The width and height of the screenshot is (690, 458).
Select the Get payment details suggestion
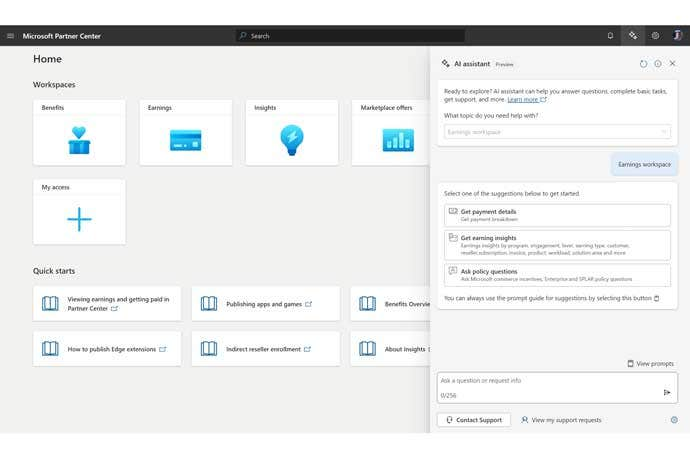point(557,215)
